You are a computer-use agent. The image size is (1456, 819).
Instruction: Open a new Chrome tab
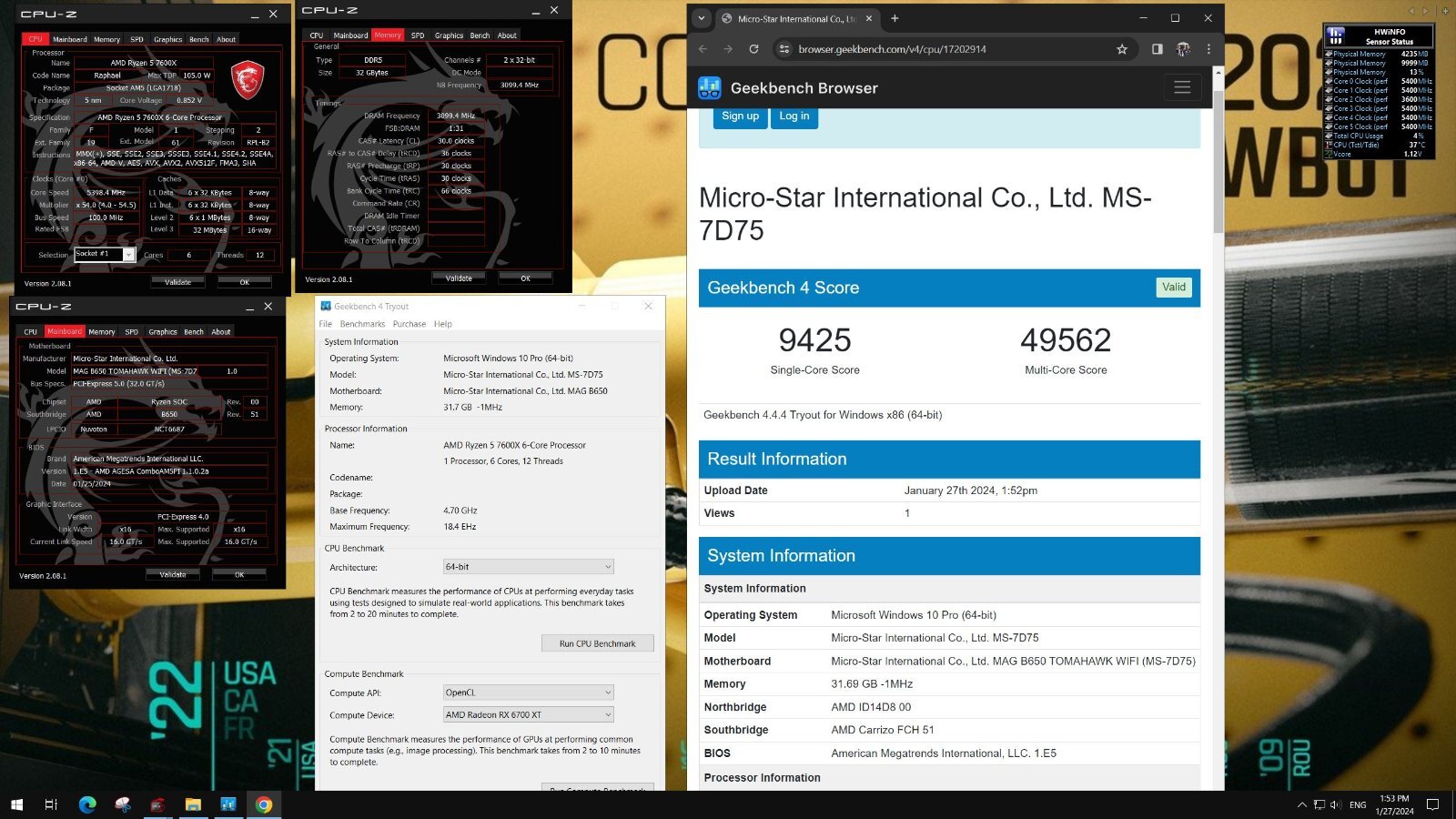895,18
